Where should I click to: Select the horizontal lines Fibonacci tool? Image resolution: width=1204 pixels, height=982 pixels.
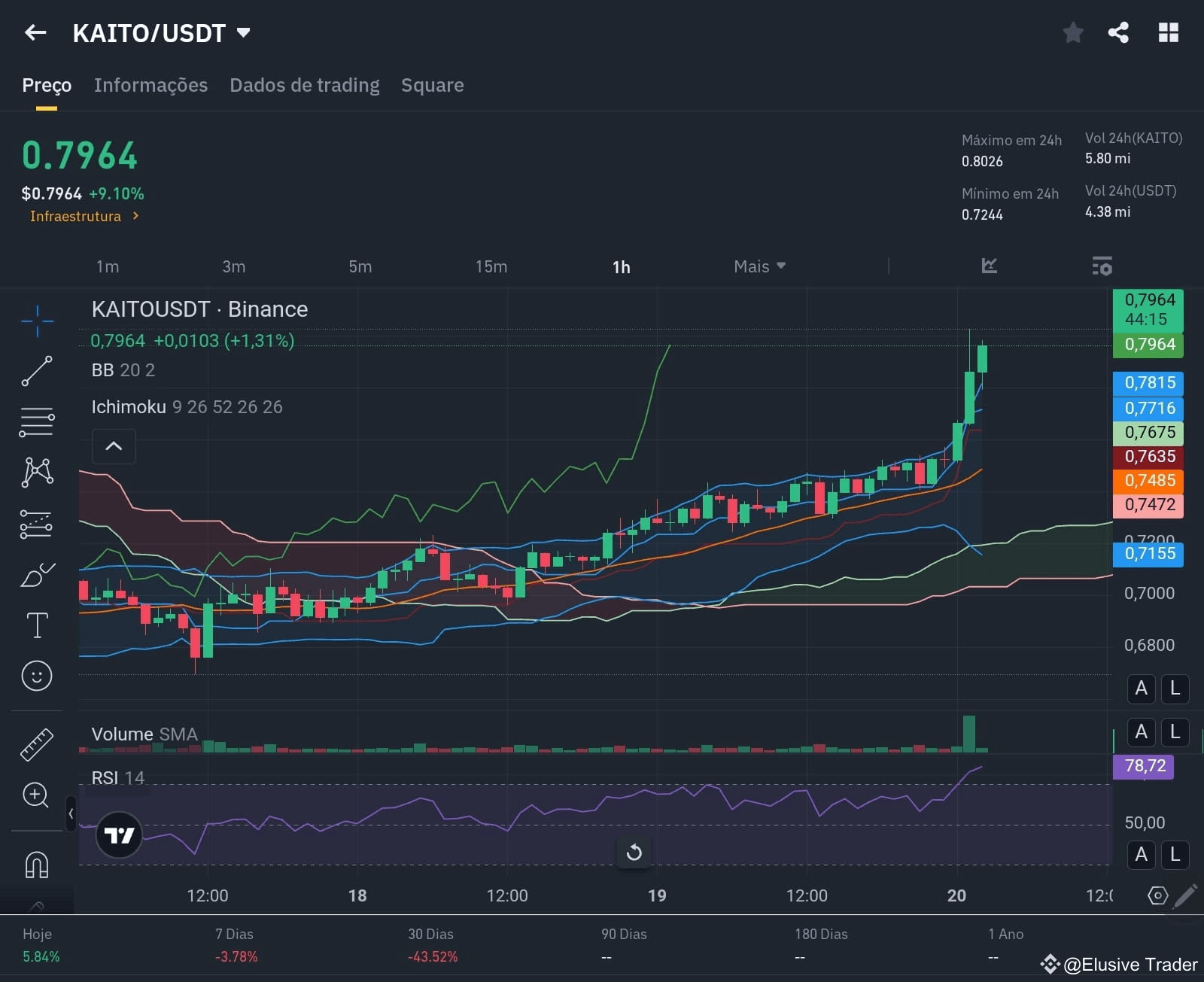[x=37, y=422]
